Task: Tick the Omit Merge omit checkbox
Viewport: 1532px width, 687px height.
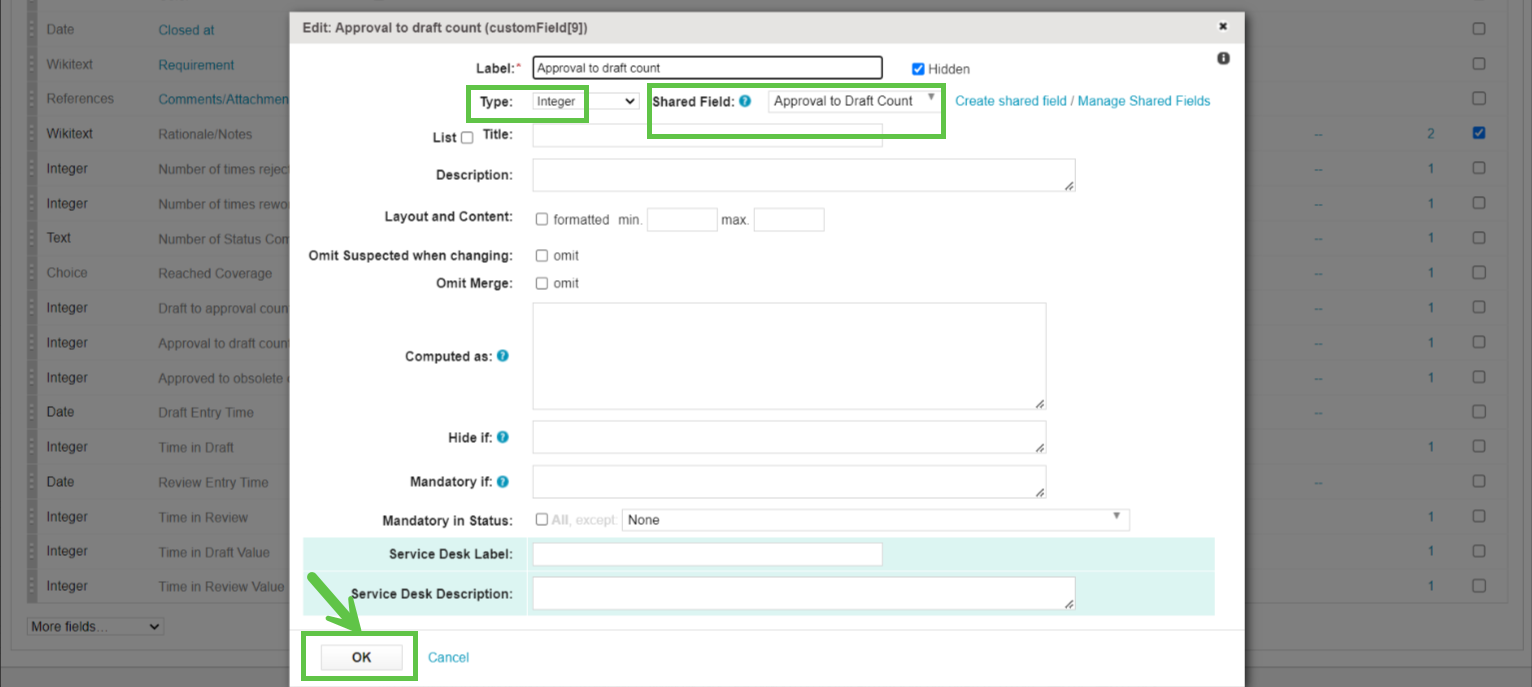Action: coord(542,283)
